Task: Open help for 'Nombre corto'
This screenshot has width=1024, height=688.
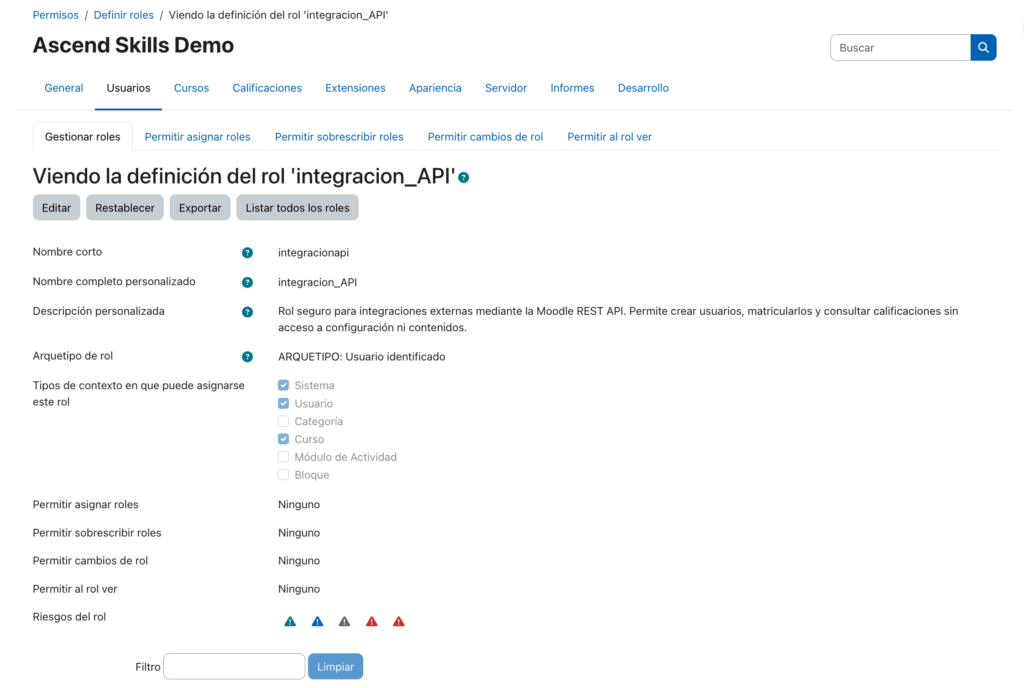Action: click(247, 252)
